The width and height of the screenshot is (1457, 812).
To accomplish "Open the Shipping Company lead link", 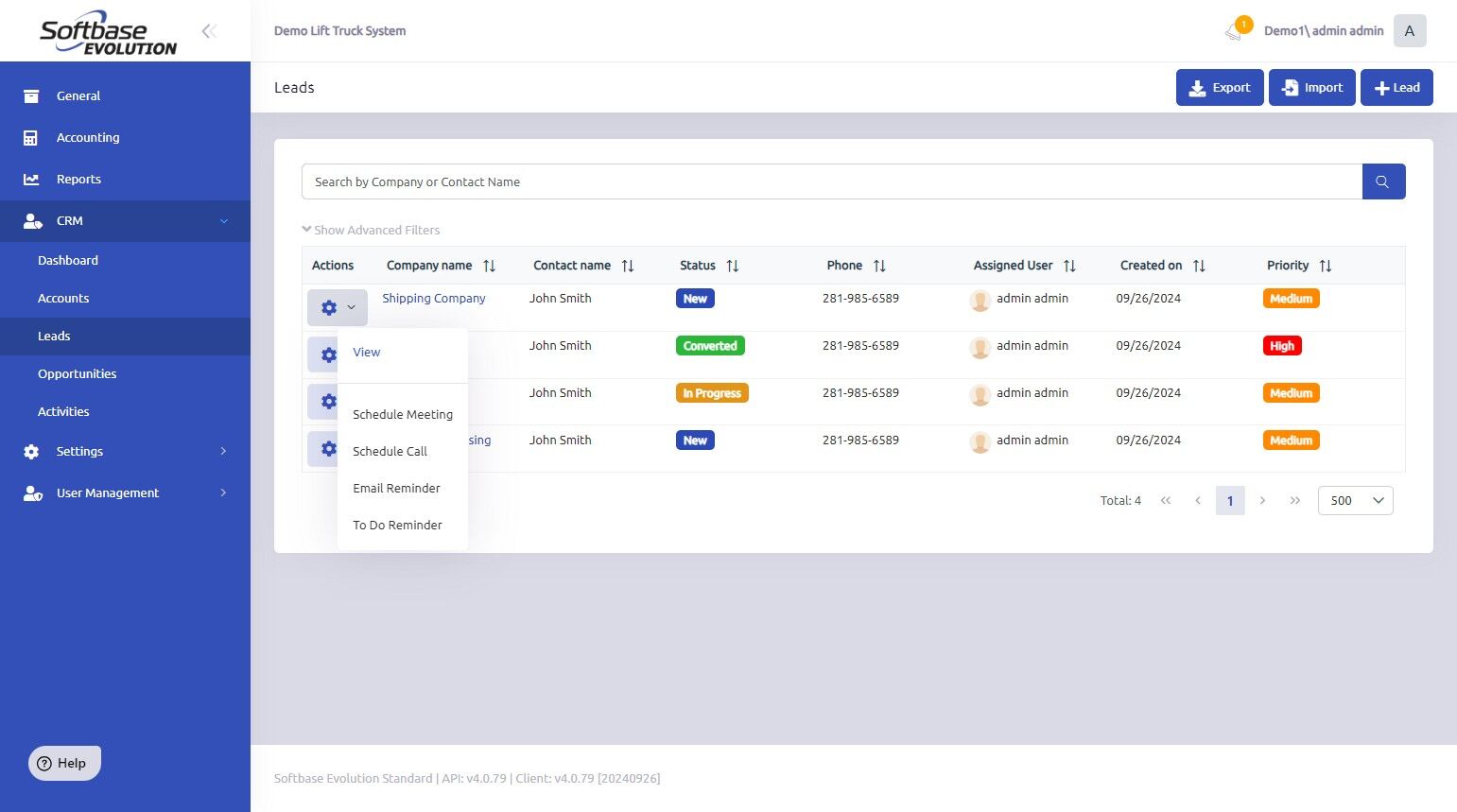I will (x=434, y=298).
